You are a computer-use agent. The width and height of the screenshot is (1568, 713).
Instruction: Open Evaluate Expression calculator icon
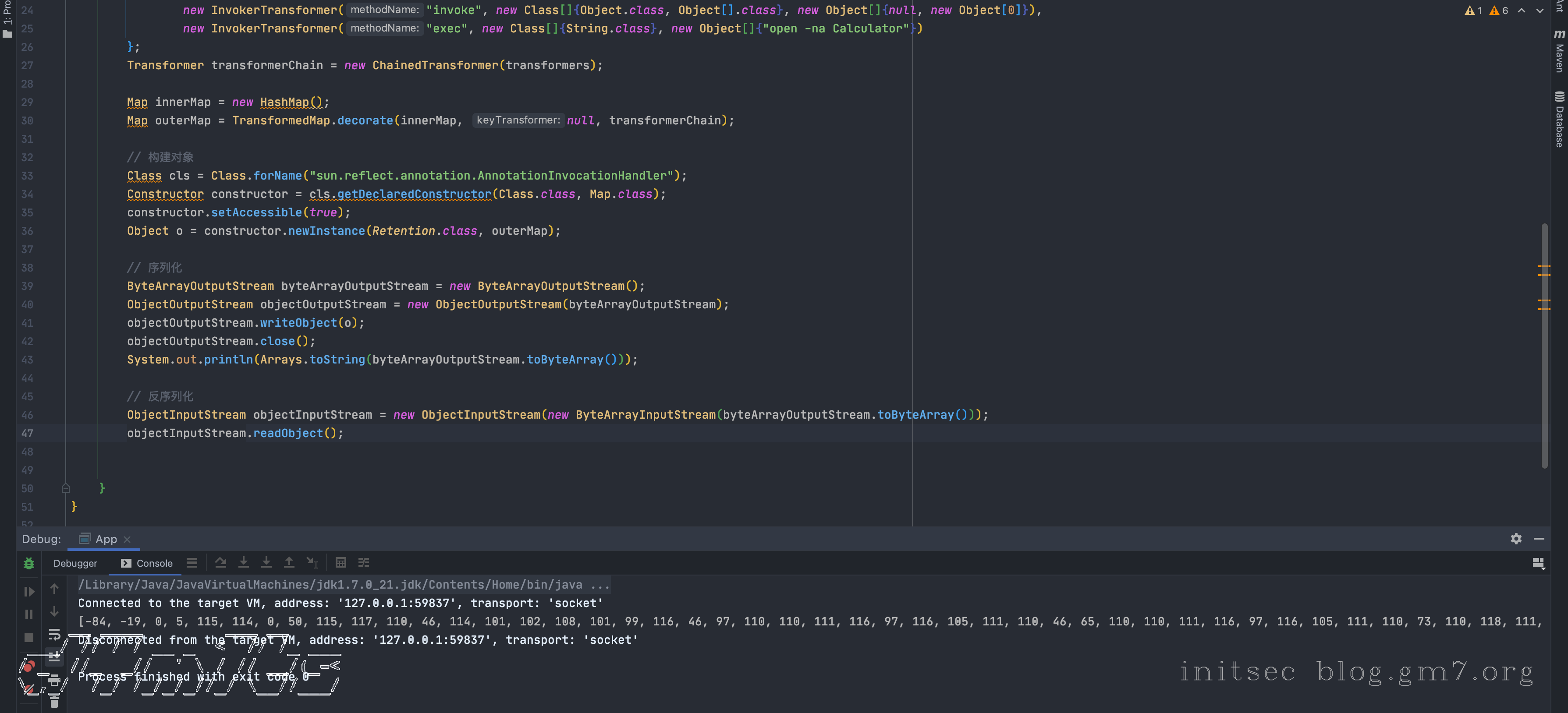pos(341,563)
